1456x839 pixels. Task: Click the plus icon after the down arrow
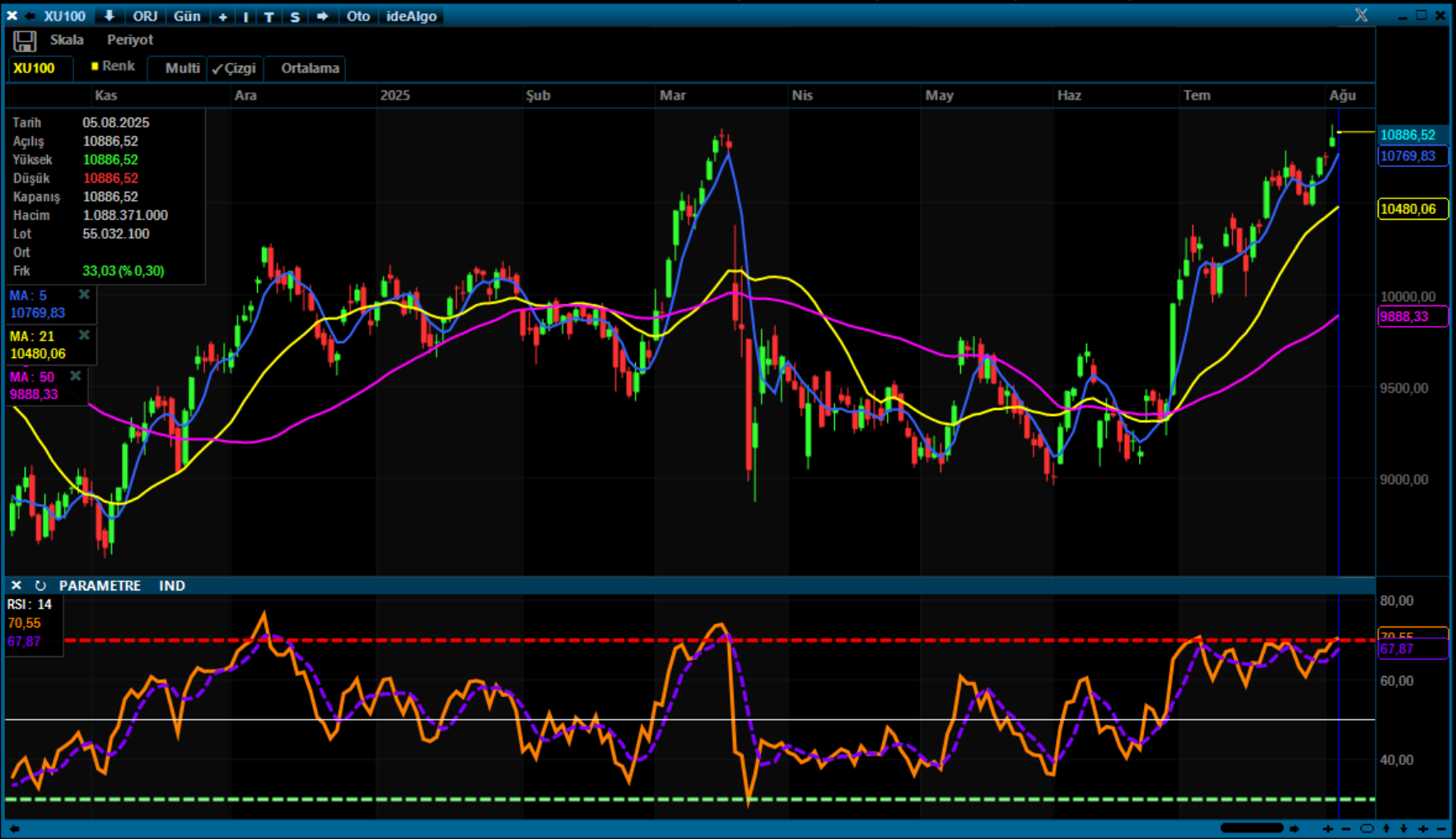(x=1423, y=829)
